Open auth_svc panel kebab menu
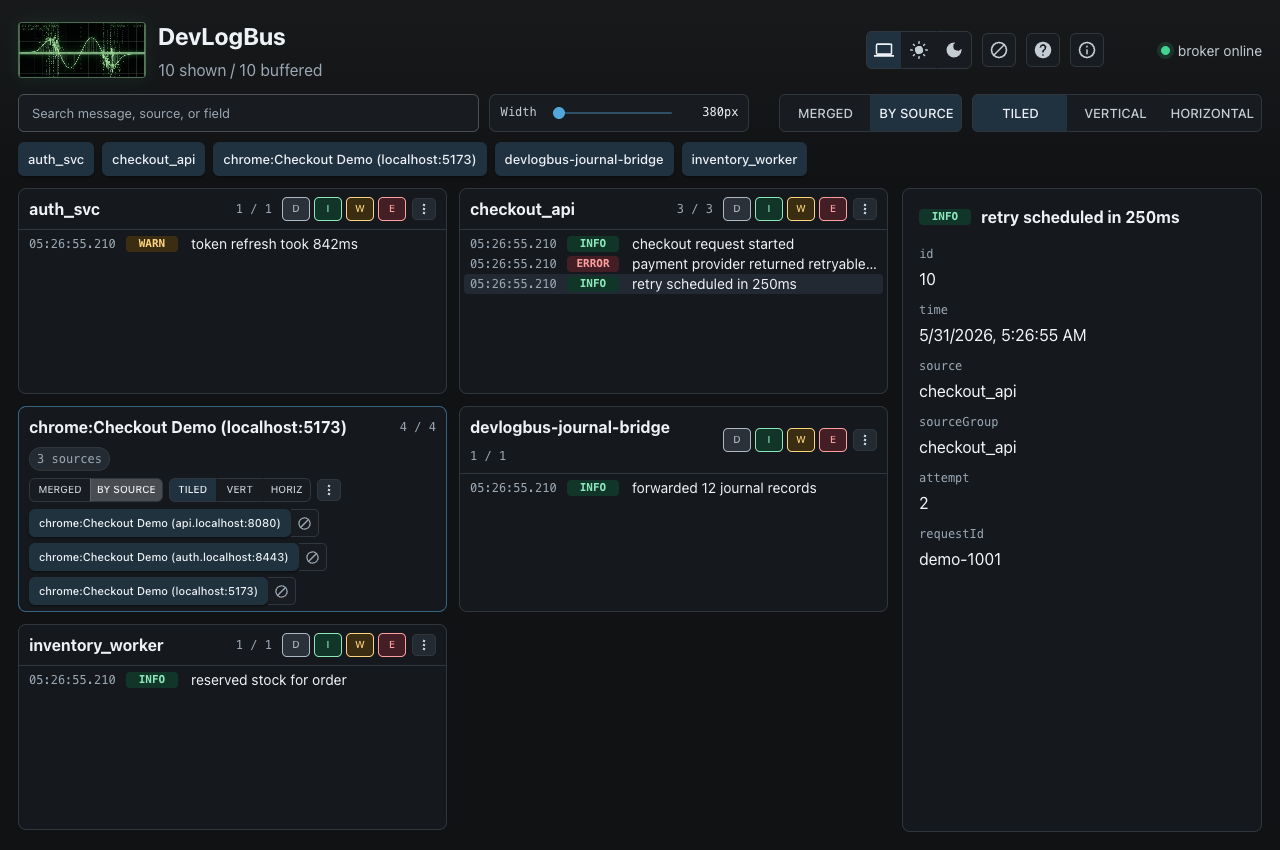 tap(424, 209)
